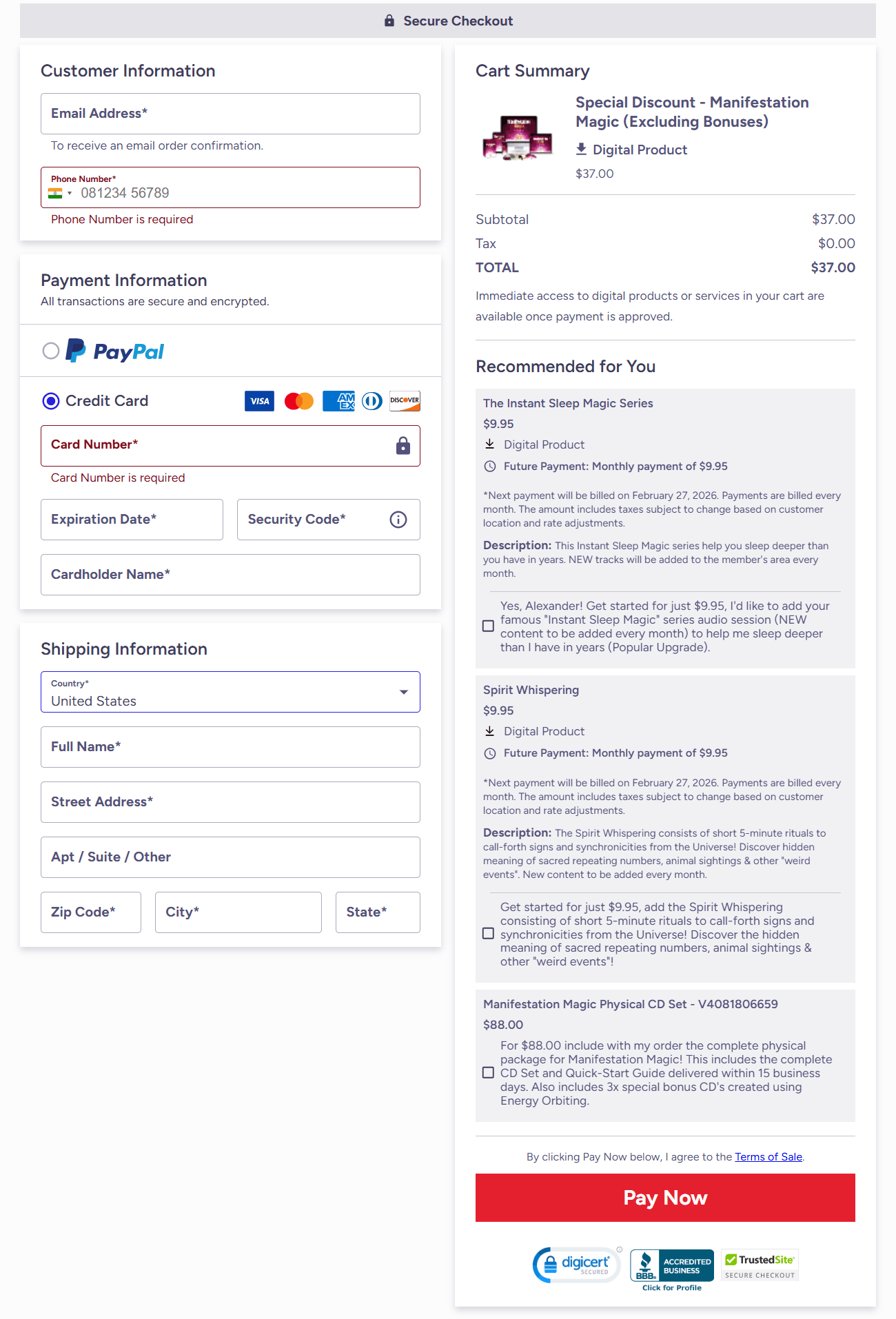The image size is (896, 1319).
Task: Enable the Spirit Whispering add-on
Action: coord(488,934)
